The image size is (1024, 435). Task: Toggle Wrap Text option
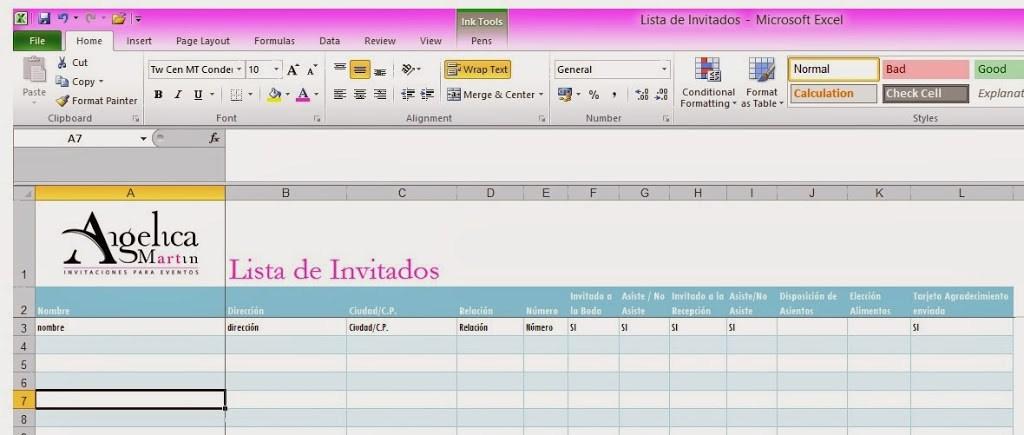click(478, 70)
